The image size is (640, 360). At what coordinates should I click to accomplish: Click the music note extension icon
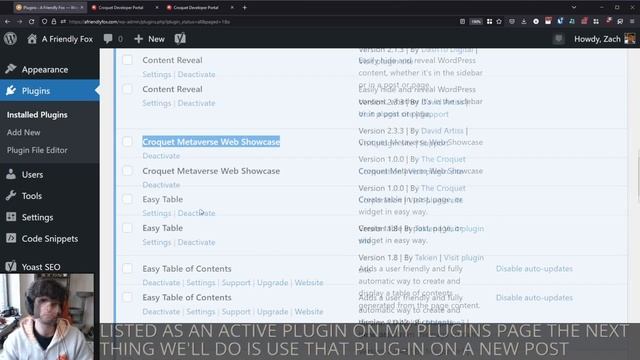pos(572,21)
